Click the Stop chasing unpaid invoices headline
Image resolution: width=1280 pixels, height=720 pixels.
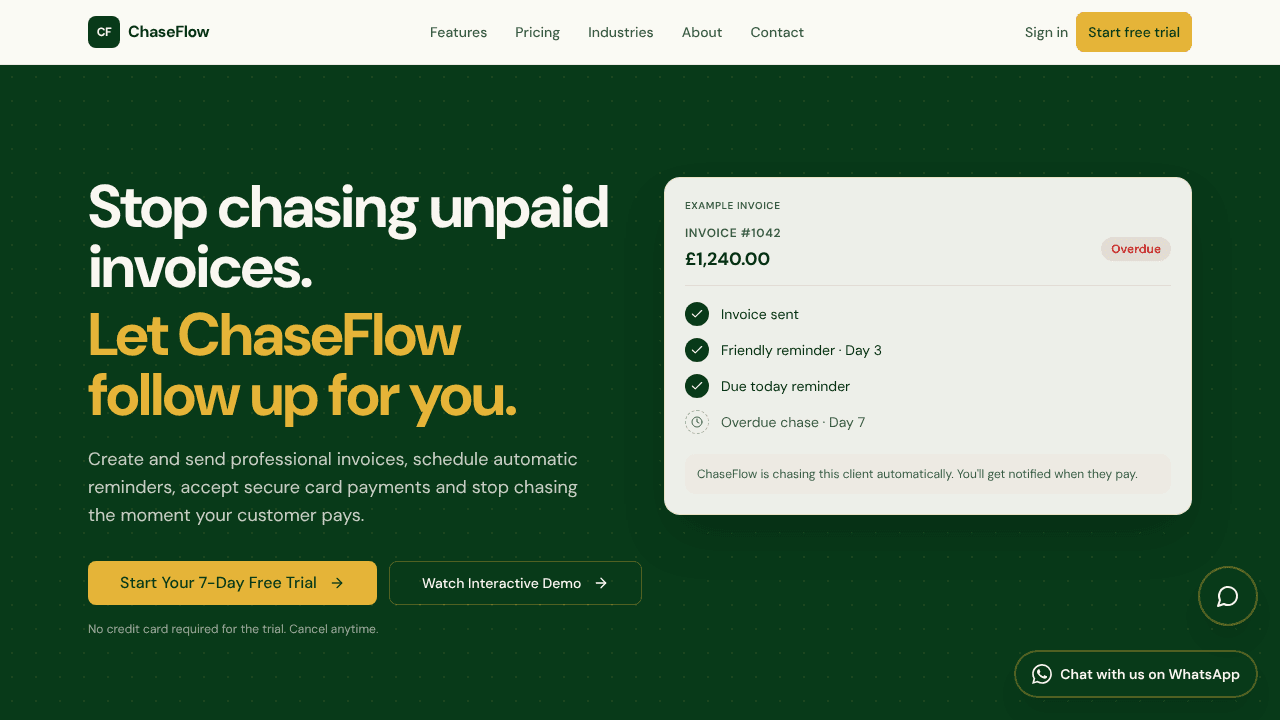(x=348, y=238)
